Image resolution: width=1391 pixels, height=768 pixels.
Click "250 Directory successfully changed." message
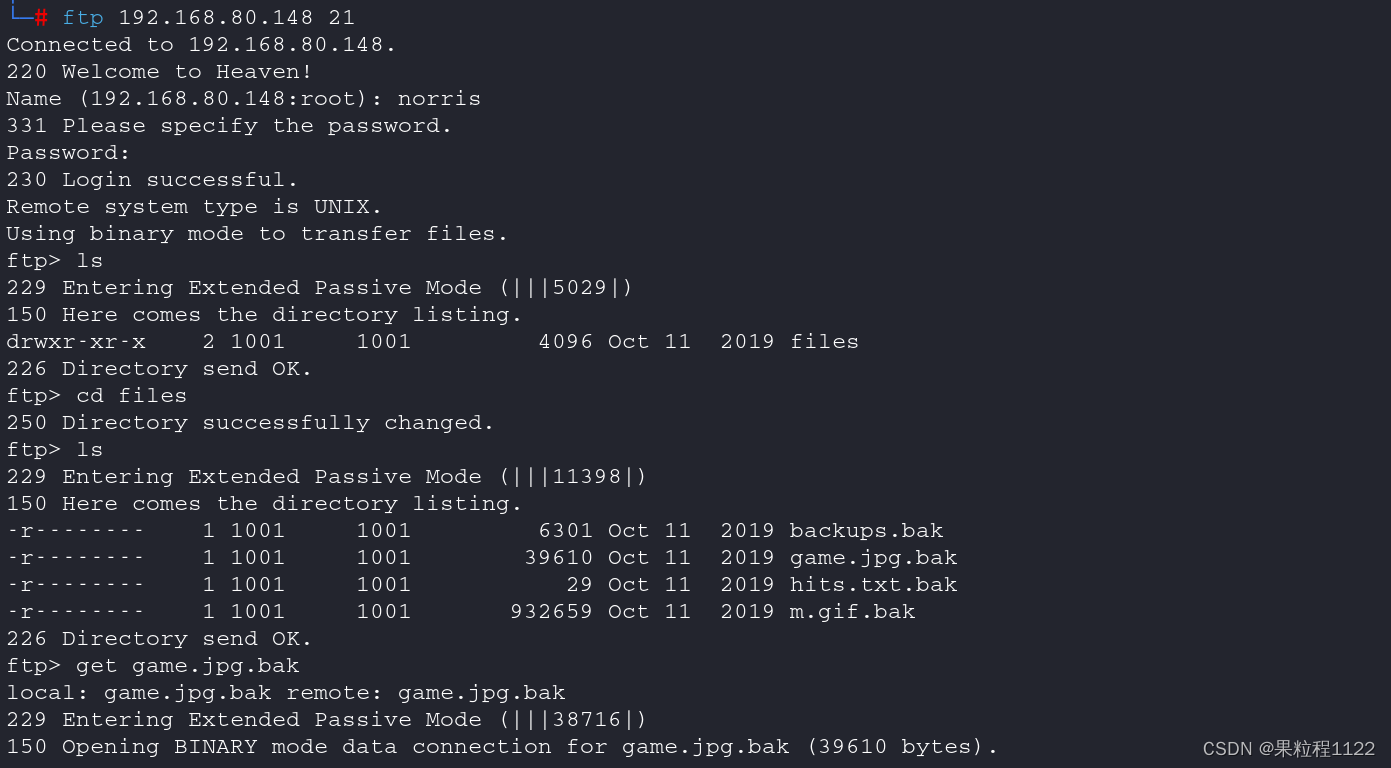pyautogui.click(x=250, y=423)
